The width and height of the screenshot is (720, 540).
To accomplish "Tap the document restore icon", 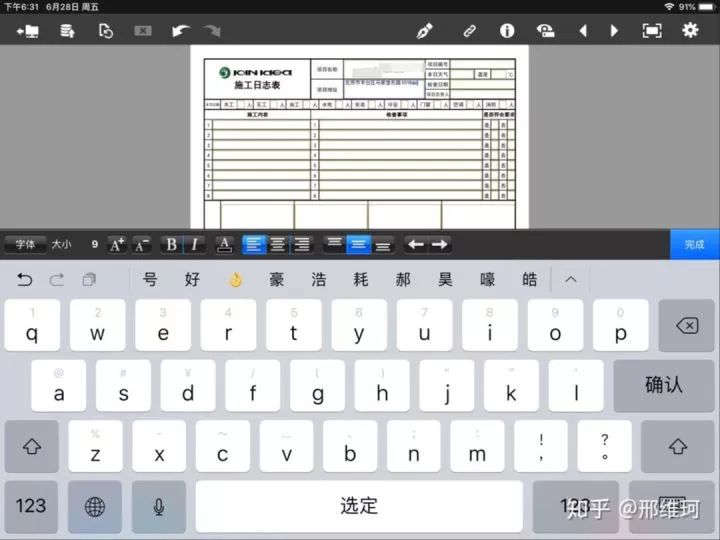I will 106,31.
